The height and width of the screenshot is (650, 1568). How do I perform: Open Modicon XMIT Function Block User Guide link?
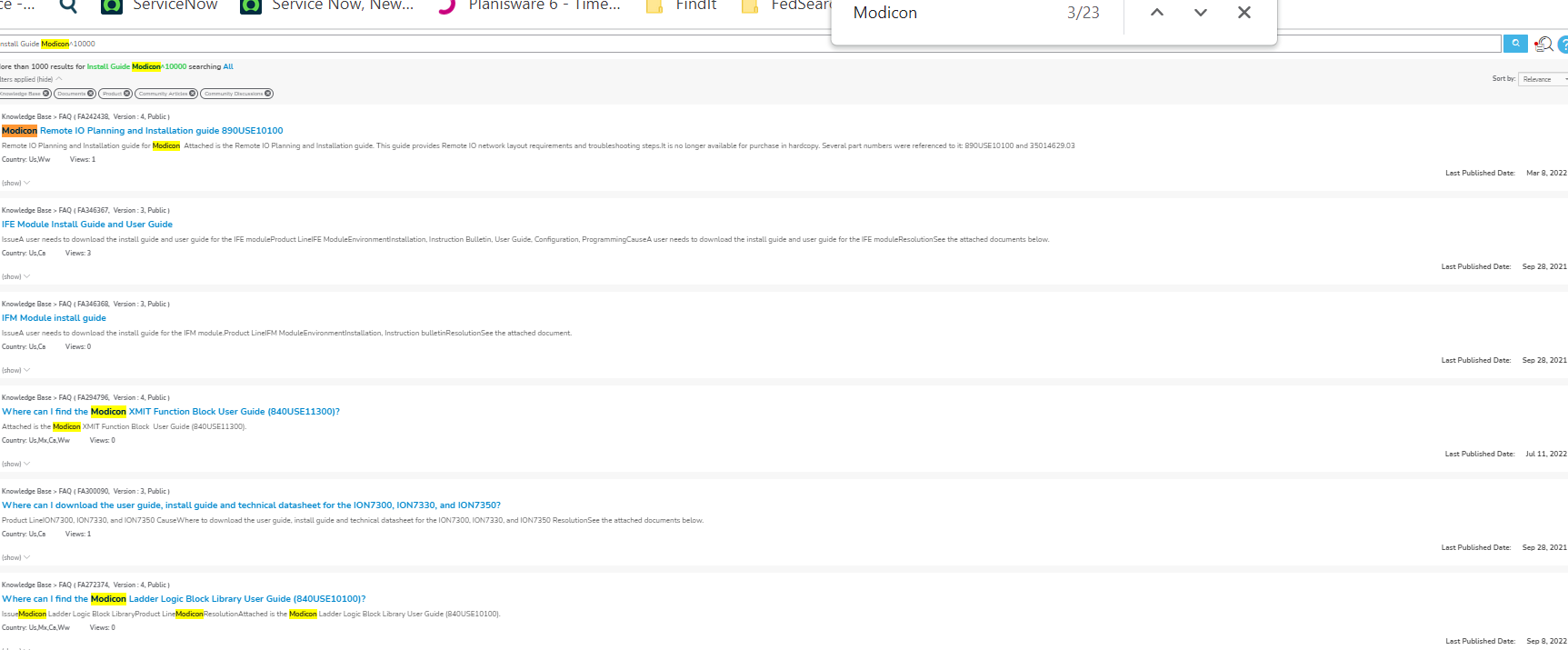coord(171,412)
